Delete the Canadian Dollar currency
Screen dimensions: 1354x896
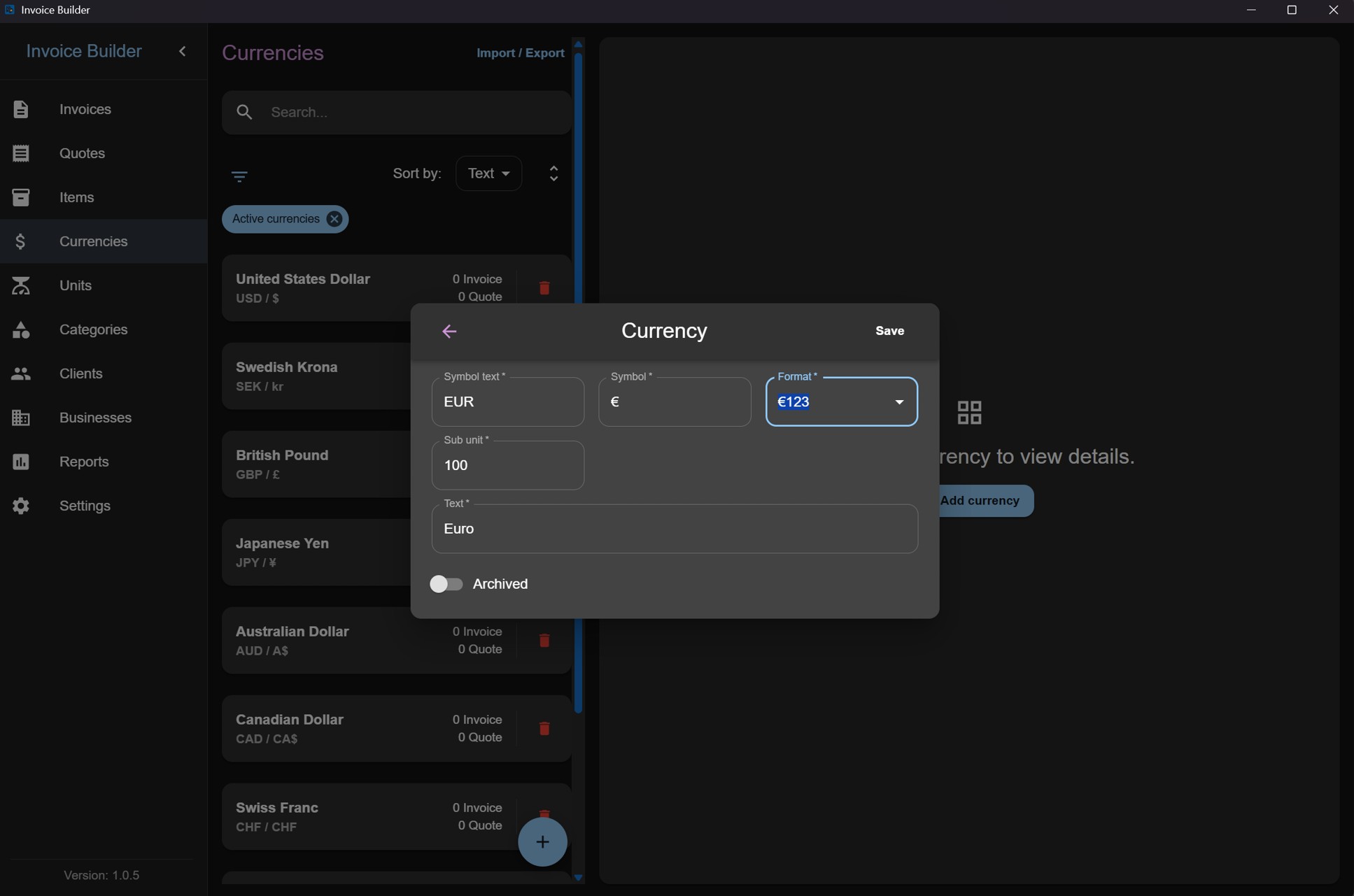click(x=544, y=729)
